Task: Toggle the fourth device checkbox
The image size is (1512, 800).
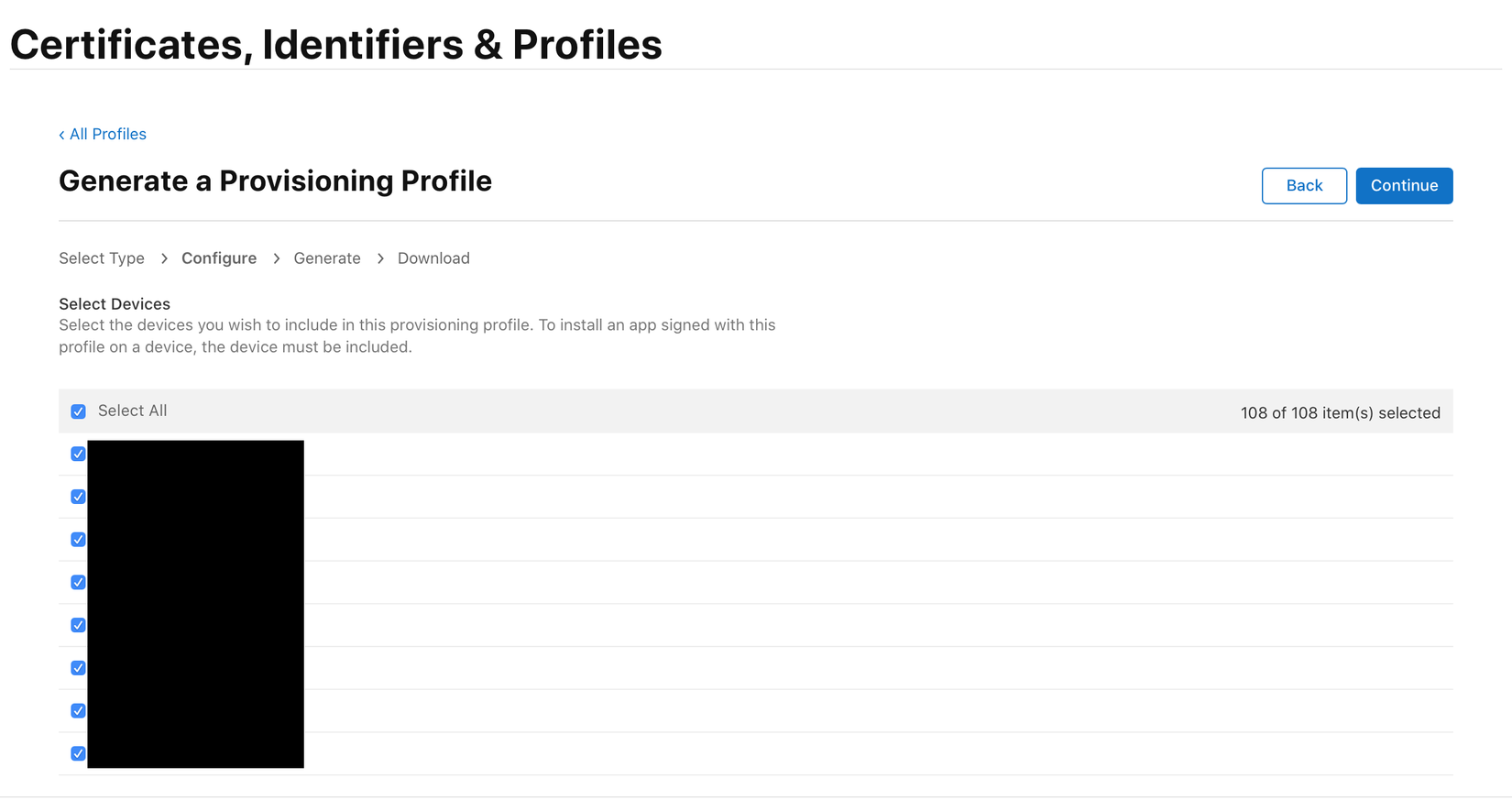Action: (x=79, y=582)
